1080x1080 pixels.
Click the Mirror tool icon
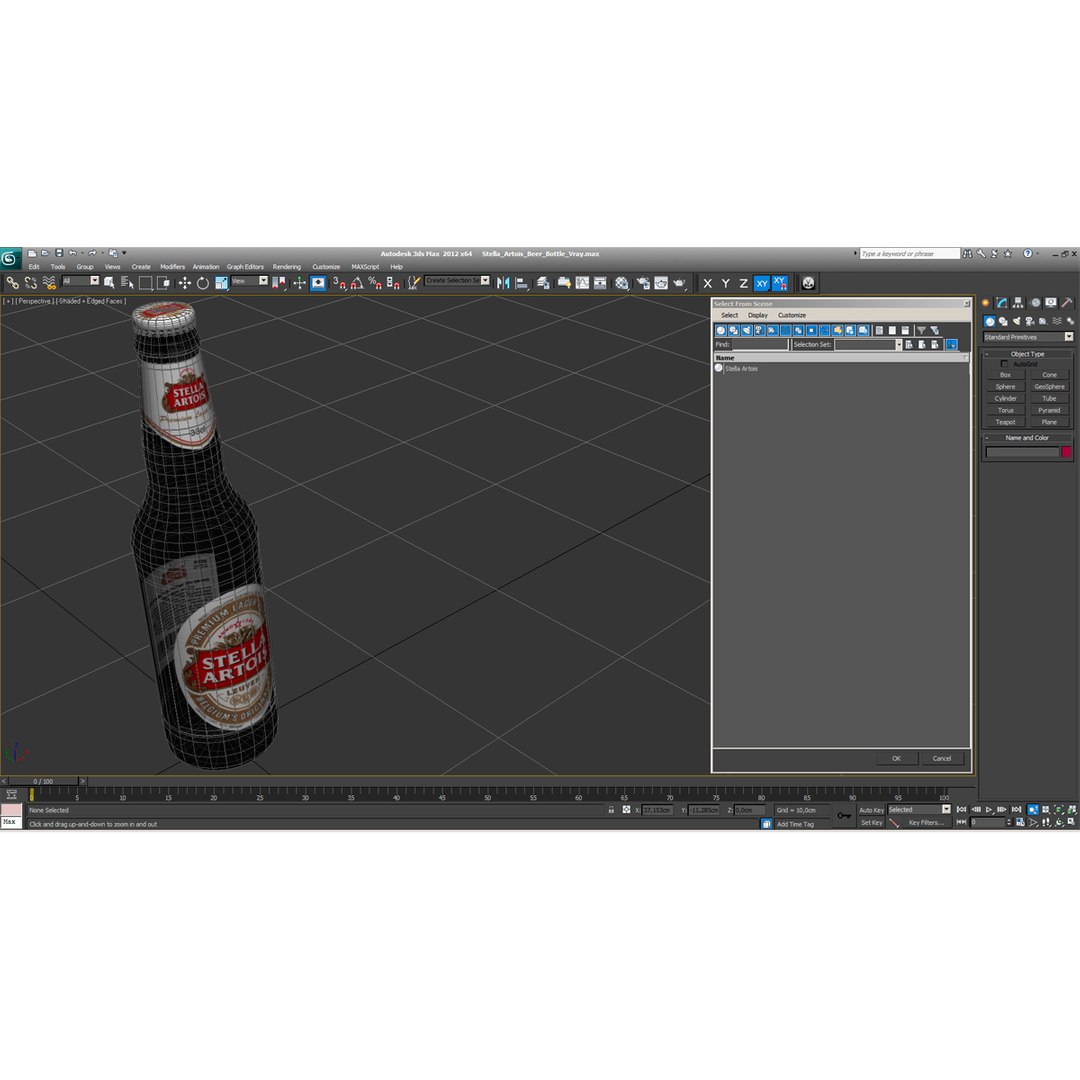(503, 283)
